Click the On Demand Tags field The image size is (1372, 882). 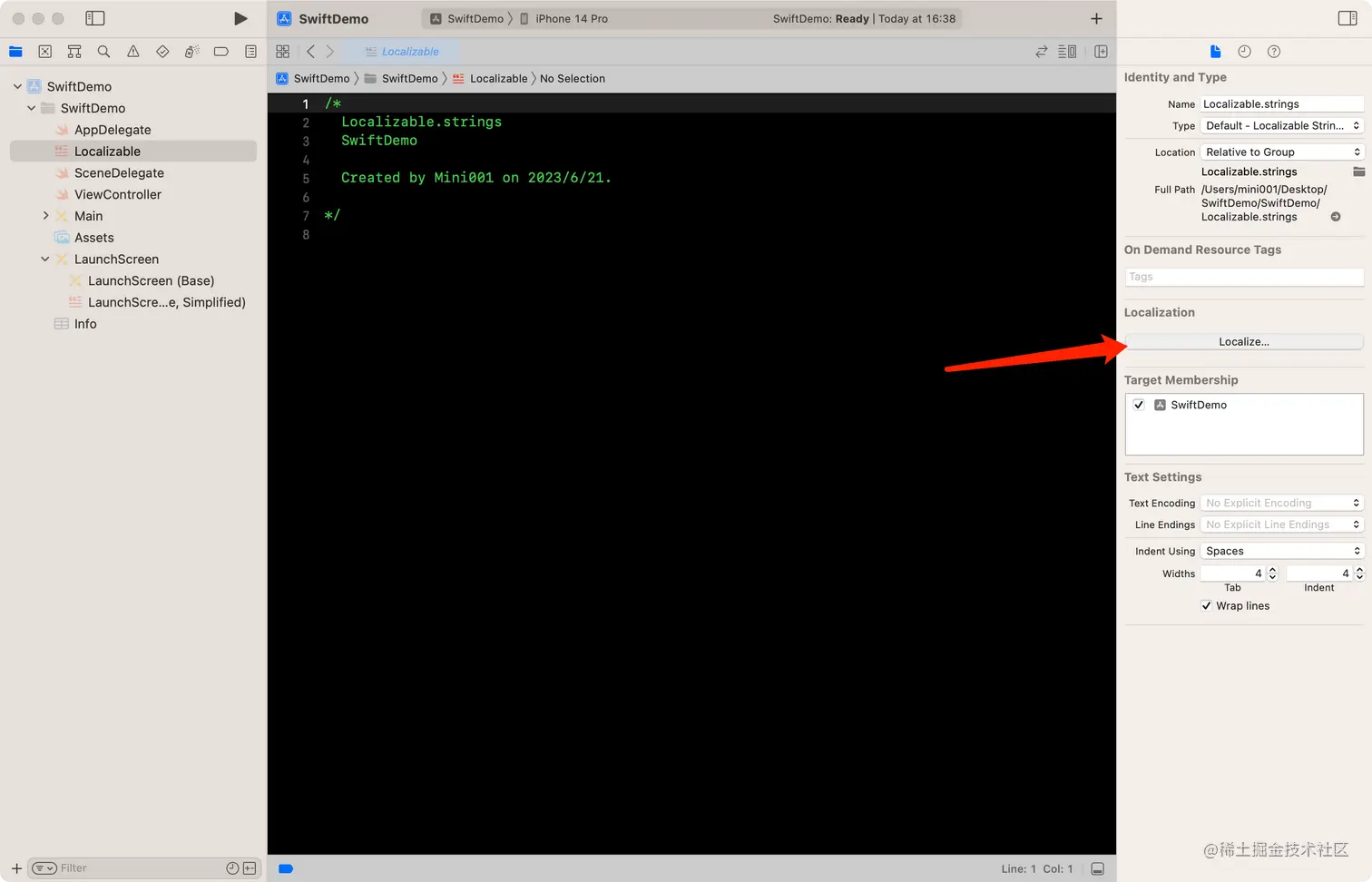pyautogui.click(x=1244, y=277)
